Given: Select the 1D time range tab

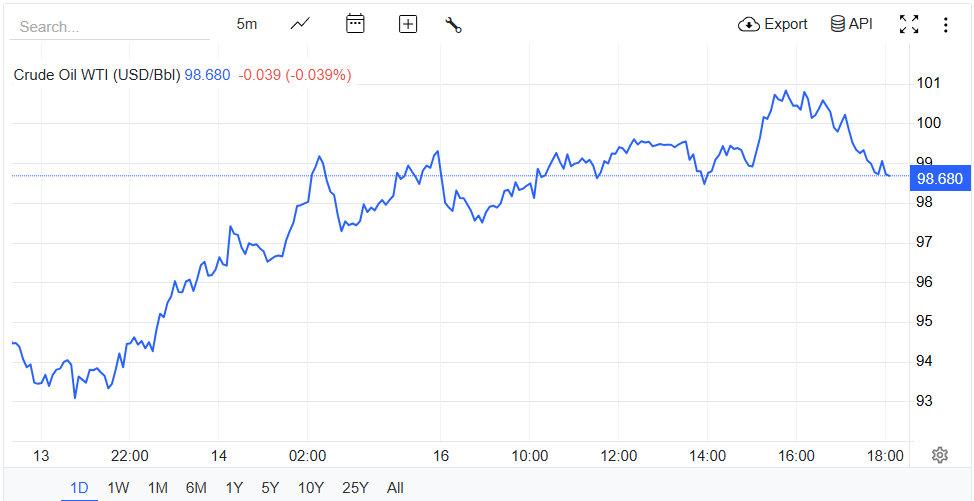Looking at the screenshot, I should (x=80, y=488).
